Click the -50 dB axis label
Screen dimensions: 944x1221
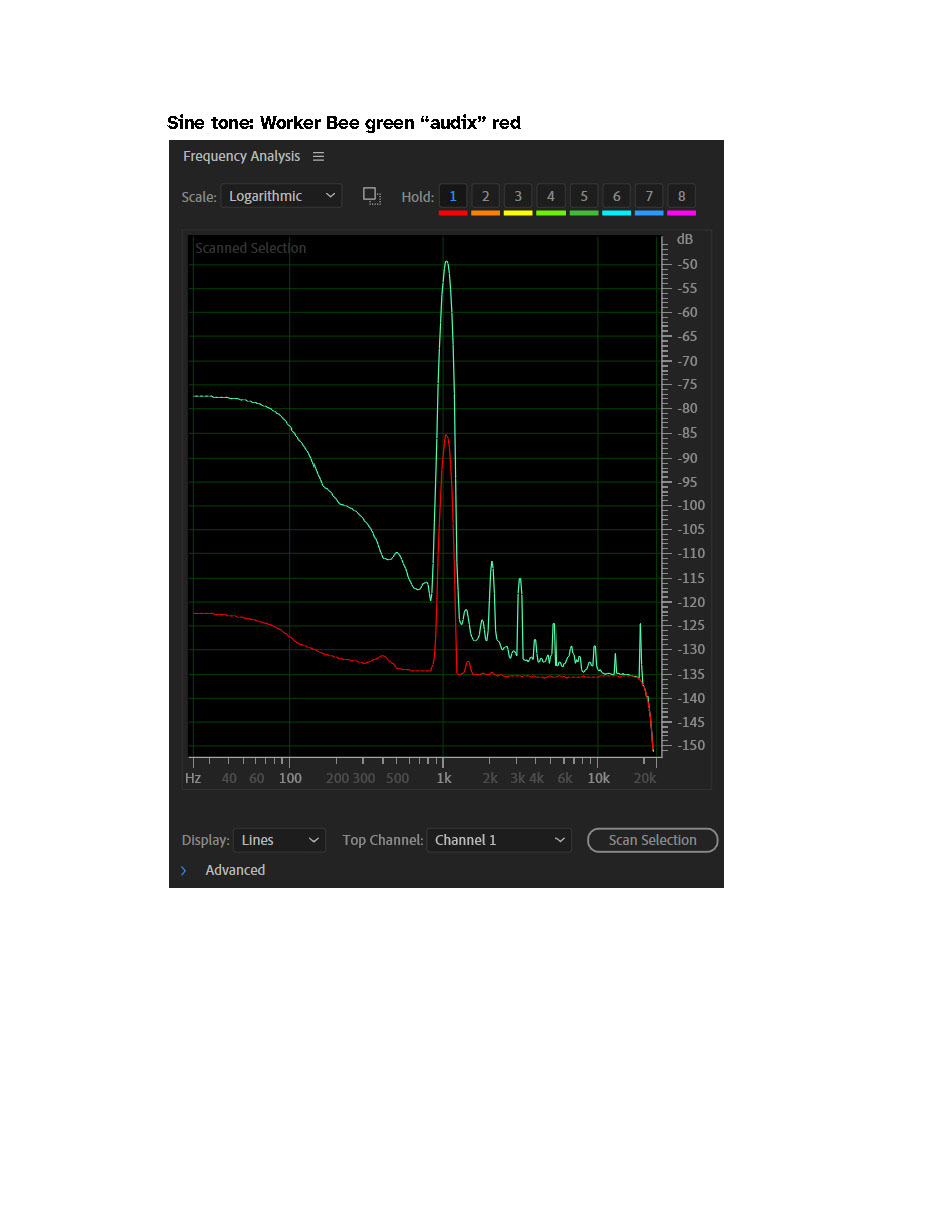687,264
